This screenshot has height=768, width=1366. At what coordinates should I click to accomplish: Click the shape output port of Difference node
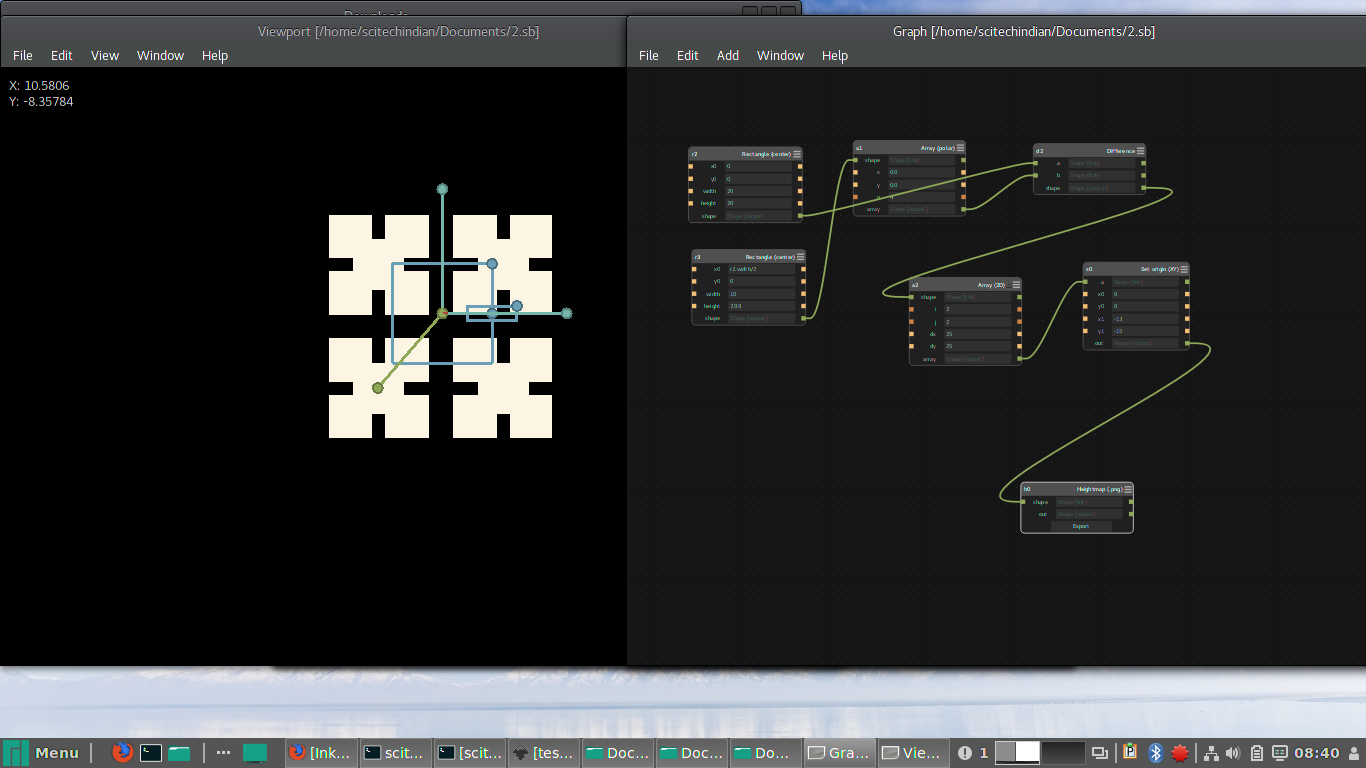1143,188
